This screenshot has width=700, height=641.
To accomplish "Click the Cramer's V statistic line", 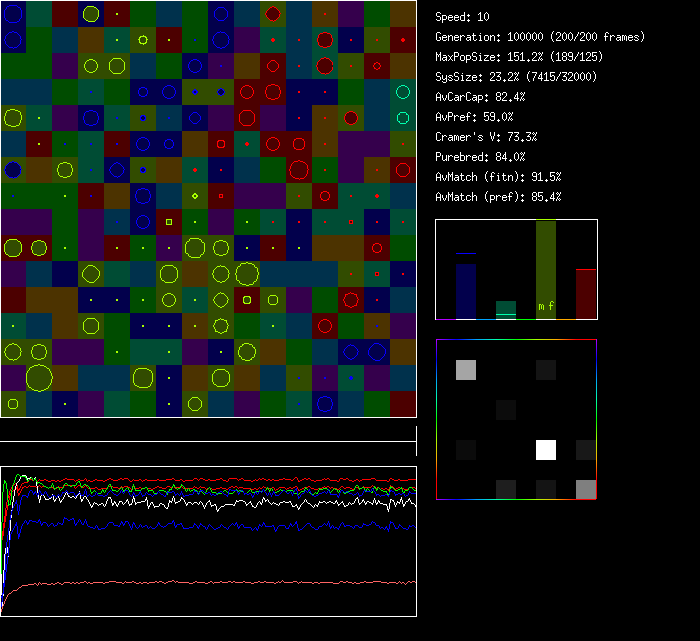I will 486,137.
